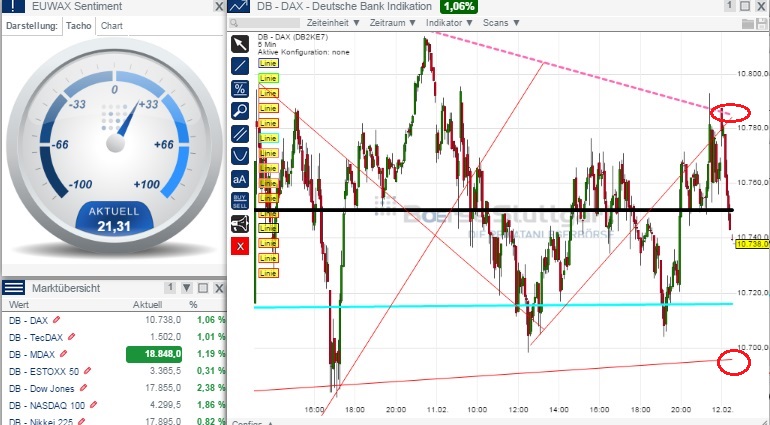Viewport: 770px width, 425px height.
Task: Click the chart-line icon in DB - DAX header
Action: [239, 6]
